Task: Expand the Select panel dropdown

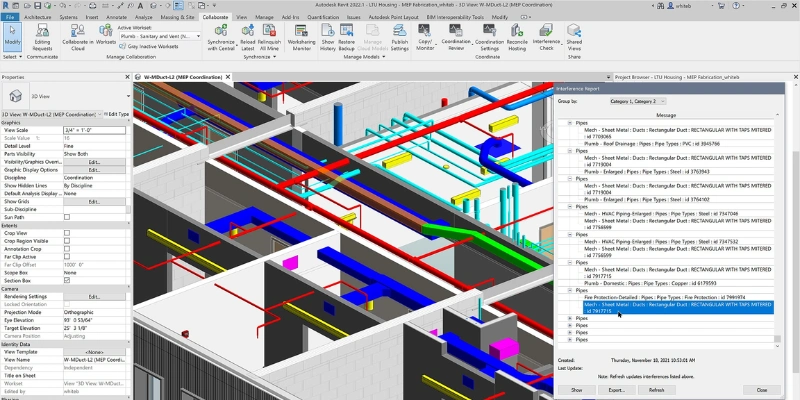Action: [12, 57]
